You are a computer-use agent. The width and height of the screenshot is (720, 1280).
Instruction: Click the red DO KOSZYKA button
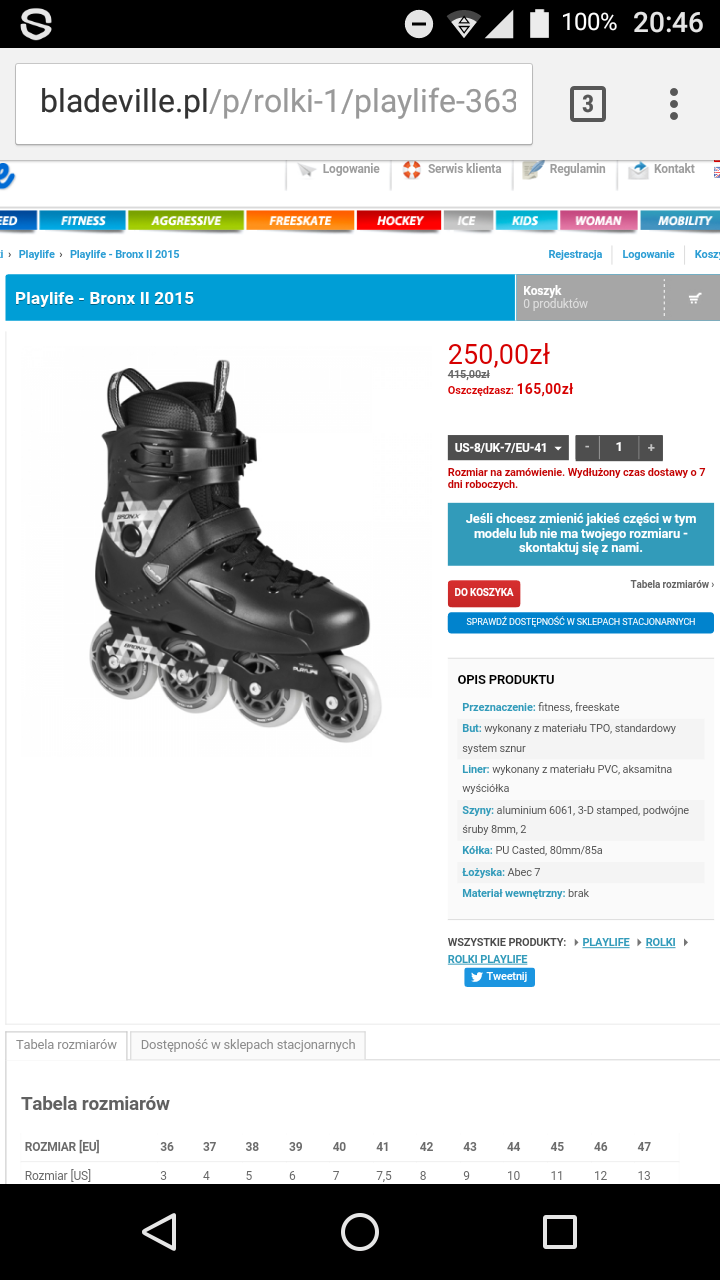tap(484, 593)
